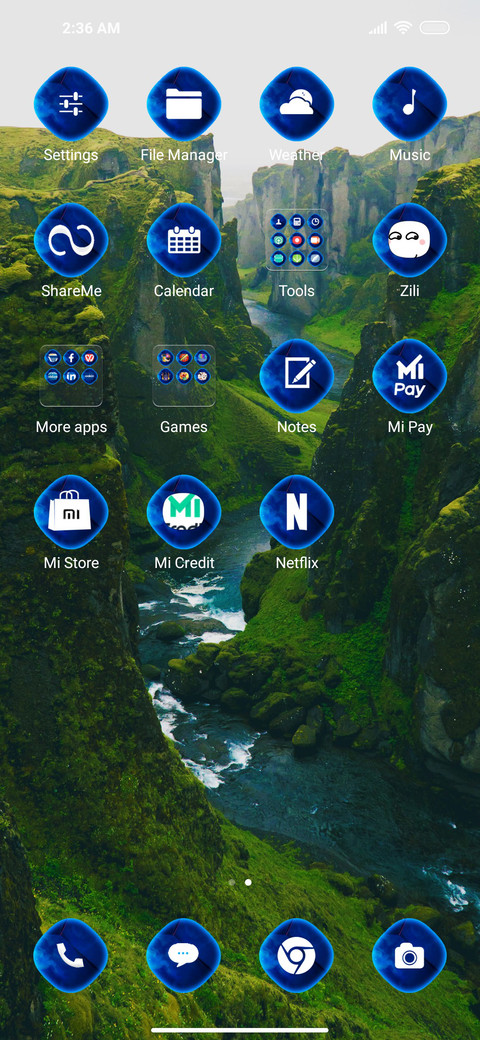Image resolution: width=480 pixels, height=1040 pixels.
Task: Switch to first home screen page dot
Action: (x=231, y=882)
